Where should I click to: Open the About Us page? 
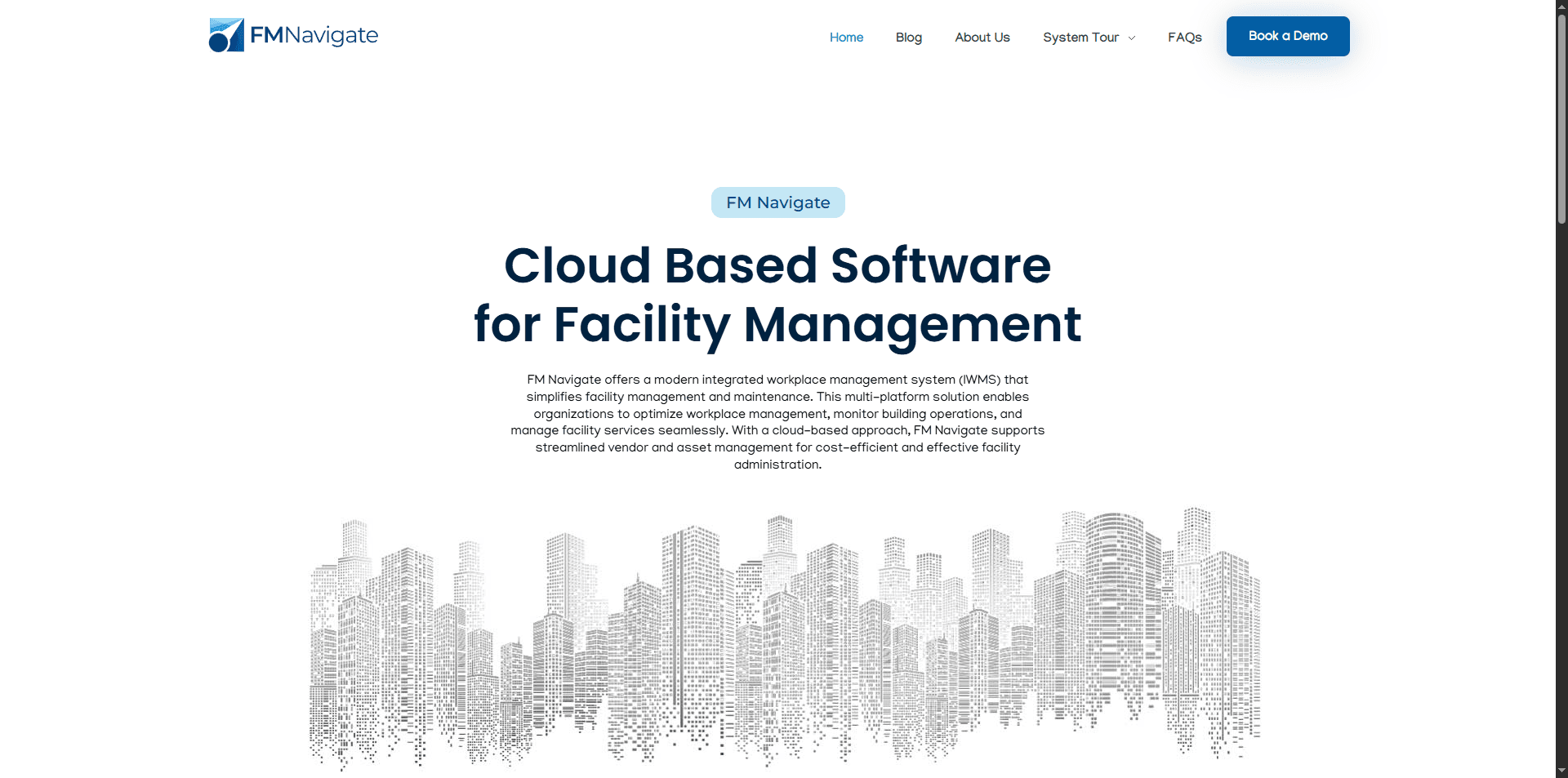(982, 38)
